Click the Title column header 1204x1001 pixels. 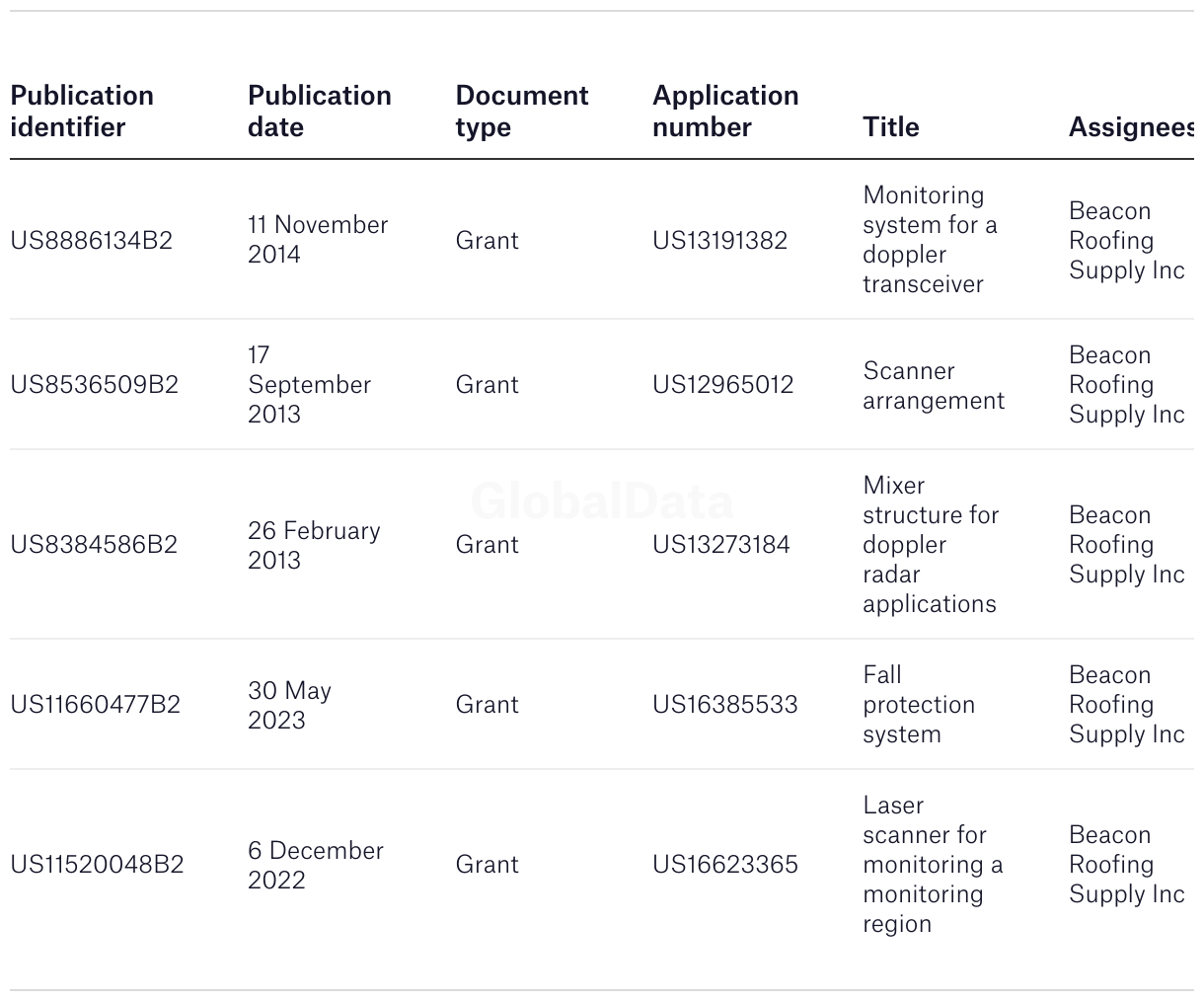pyautogui.click(x=890, y=126)
